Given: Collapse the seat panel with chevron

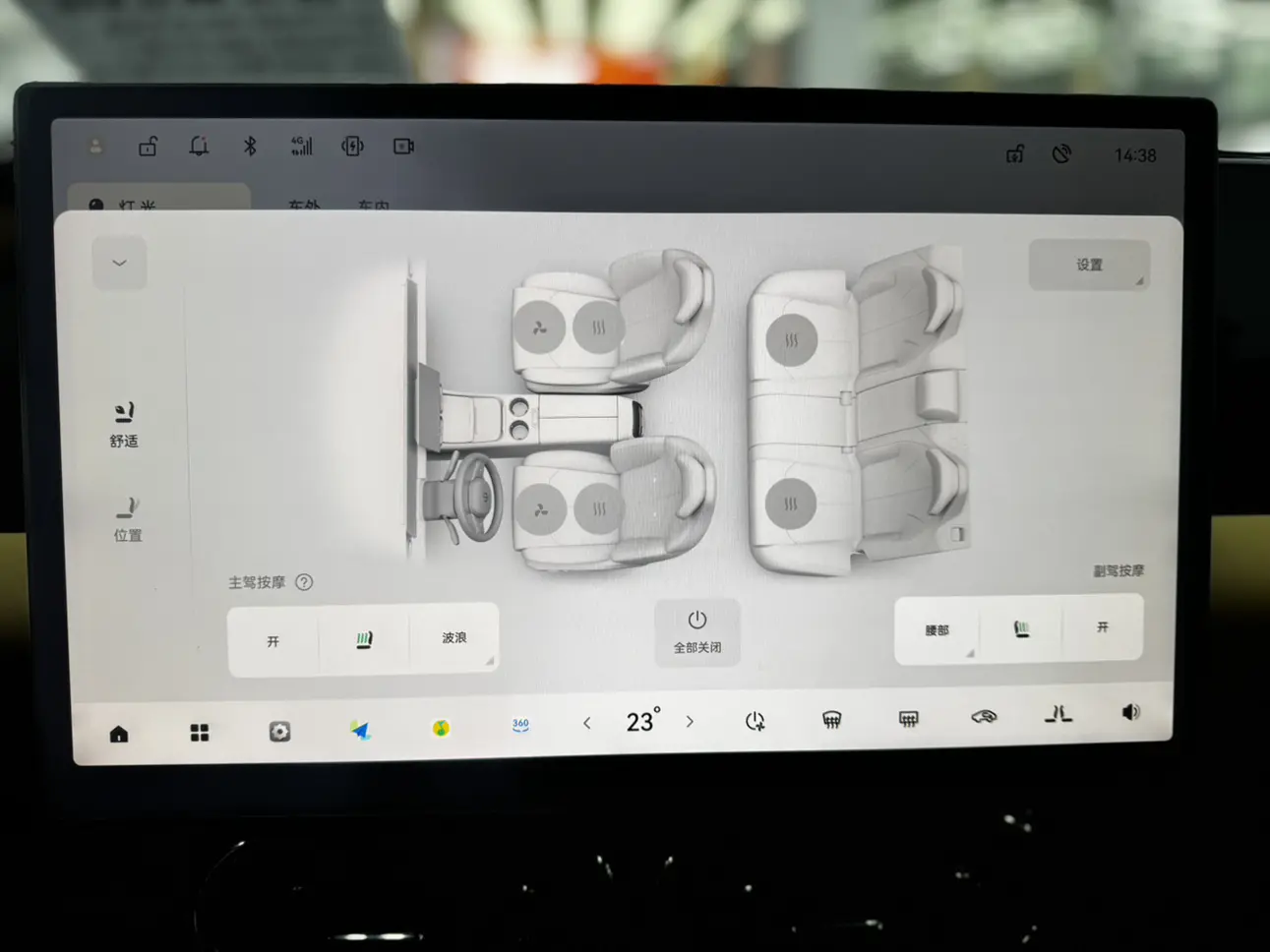Looking at the screenshot, I should point(119,264).
